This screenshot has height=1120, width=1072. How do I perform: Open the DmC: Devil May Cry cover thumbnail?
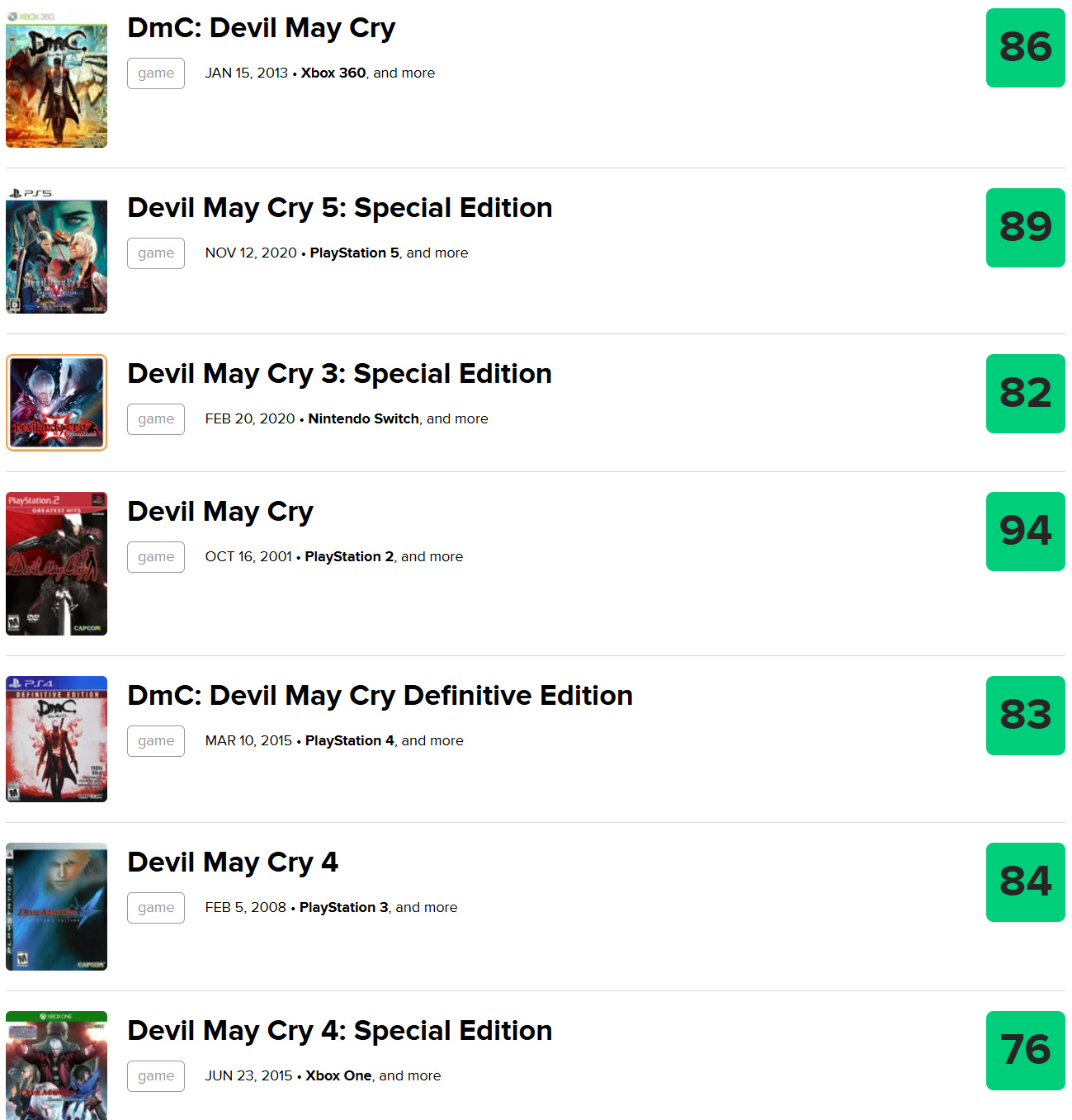click(x=56, y=79)
